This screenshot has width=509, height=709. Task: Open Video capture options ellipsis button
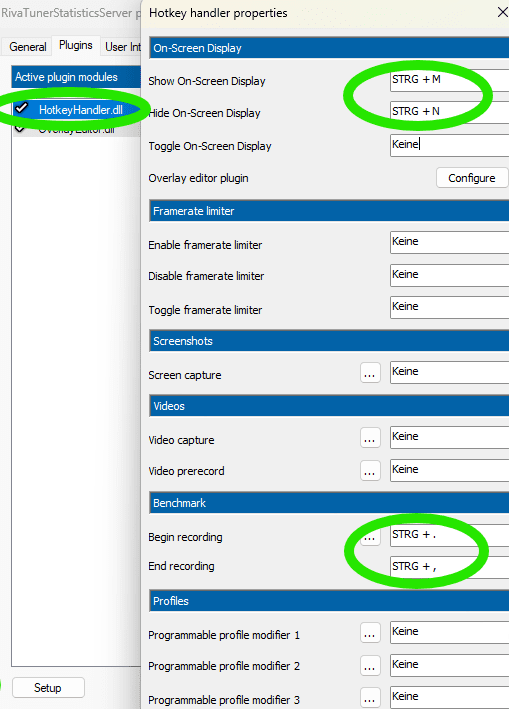coord(370,438)
